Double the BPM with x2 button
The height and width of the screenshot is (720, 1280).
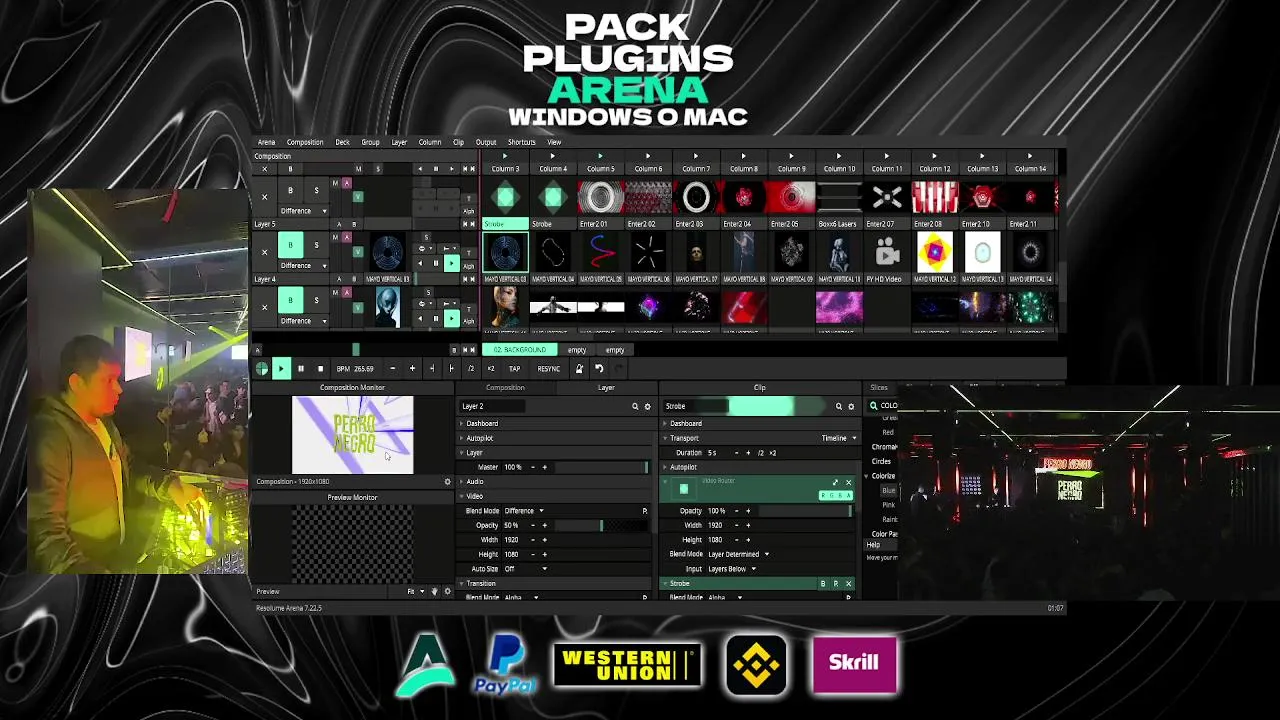[490, 369]
